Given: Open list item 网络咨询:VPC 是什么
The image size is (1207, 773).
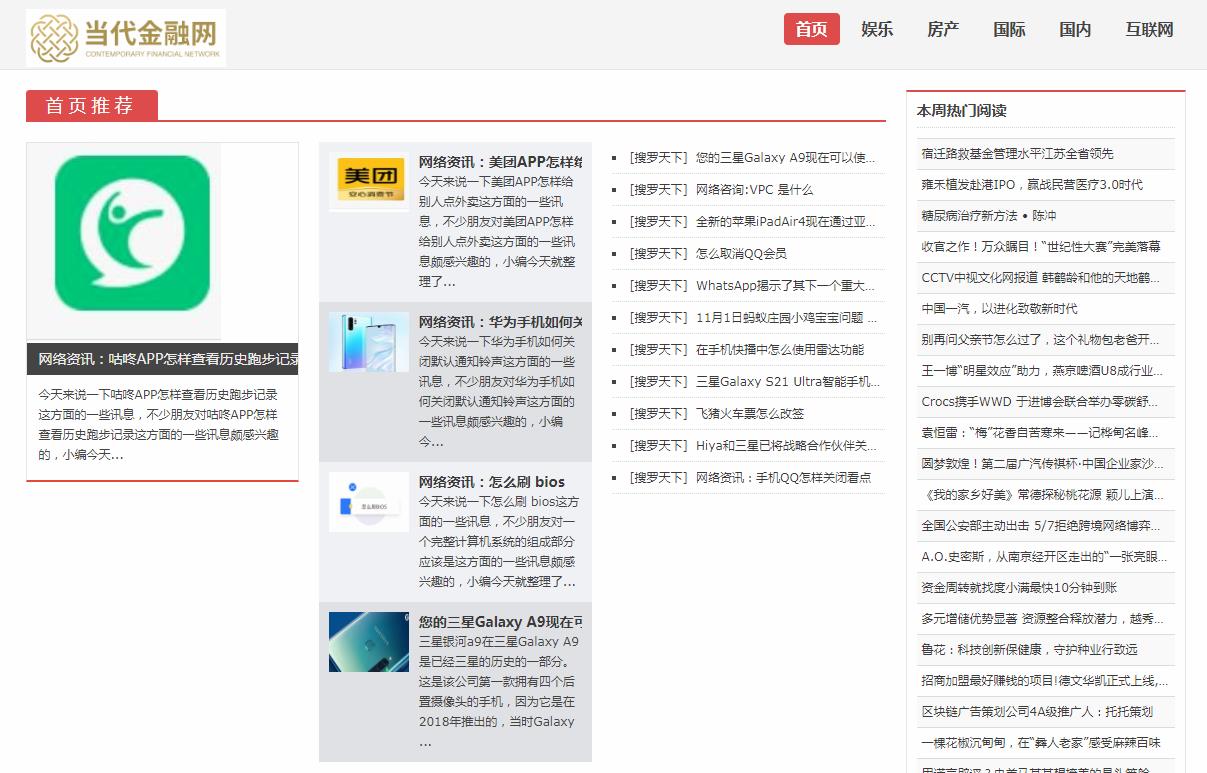Looking at the screenshot, I should pos(754,189).
